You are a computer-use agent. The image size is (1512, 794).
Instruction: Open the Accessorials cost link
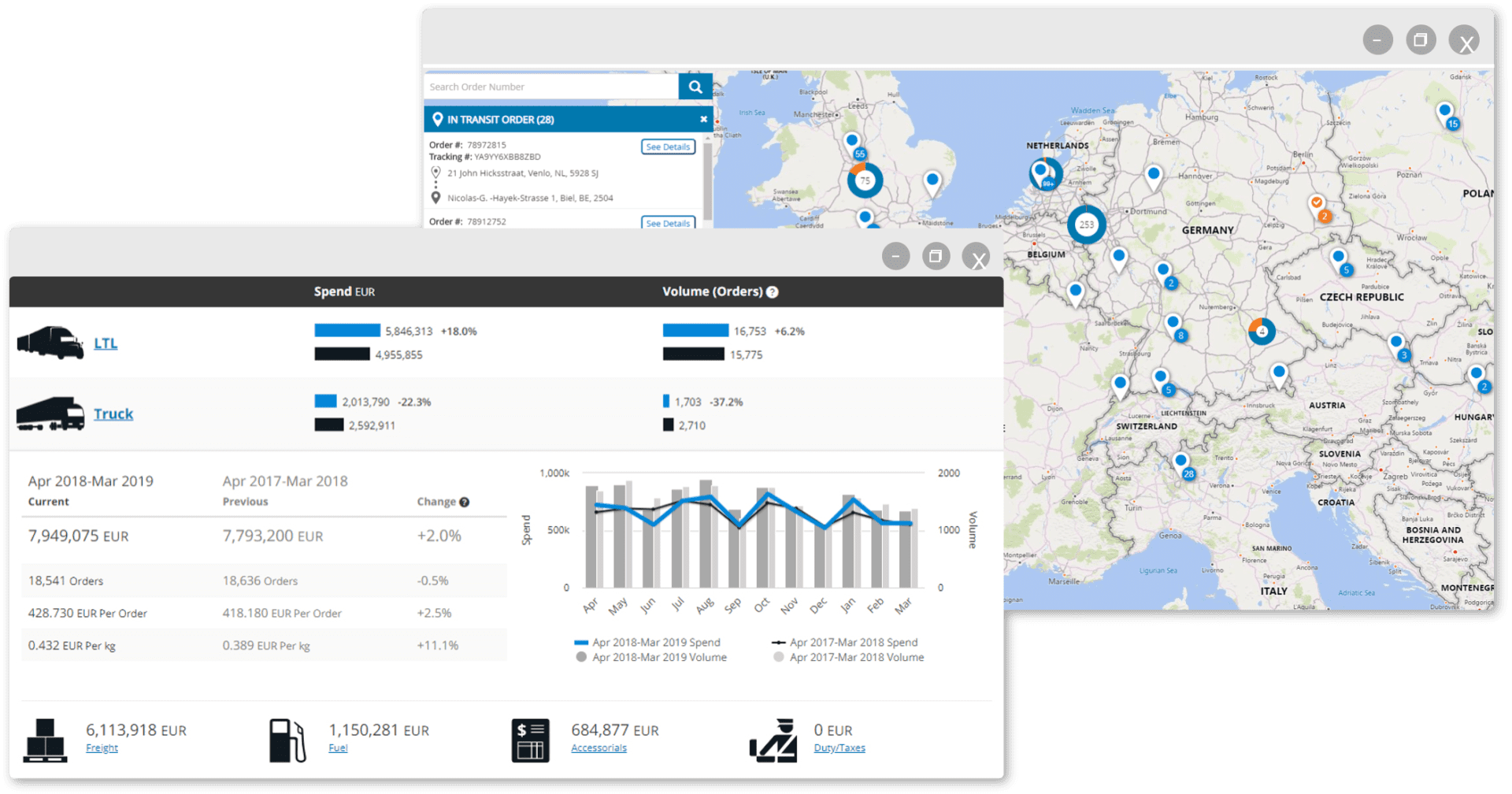click(x=598, y=748)
